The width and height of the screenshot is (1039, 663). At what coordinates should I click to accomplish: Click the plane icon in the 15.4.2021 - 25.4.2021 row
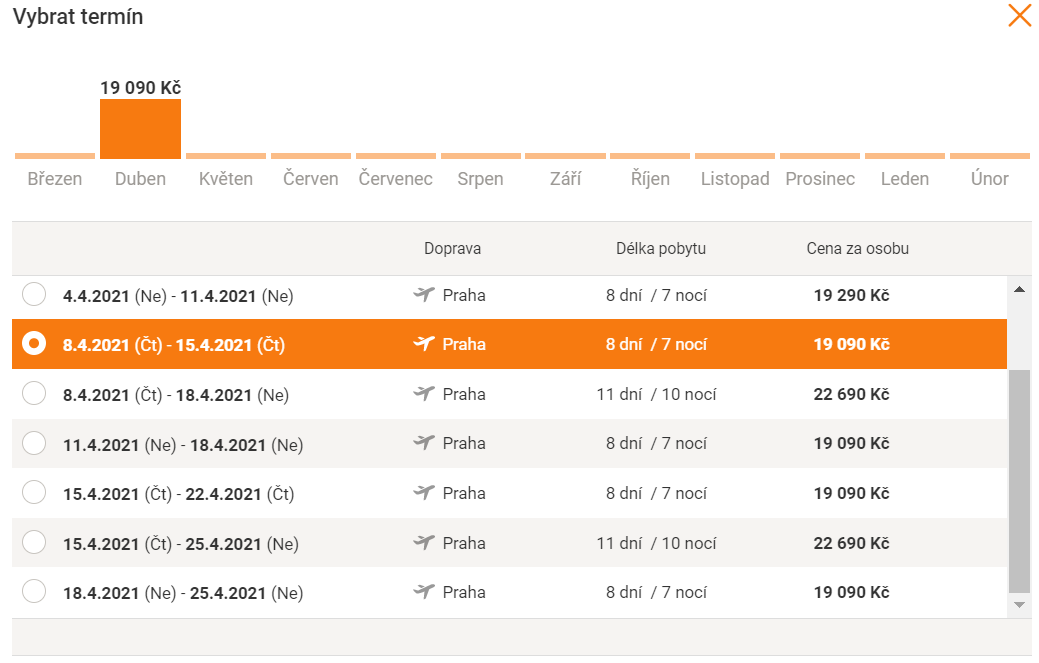[424, 542]
